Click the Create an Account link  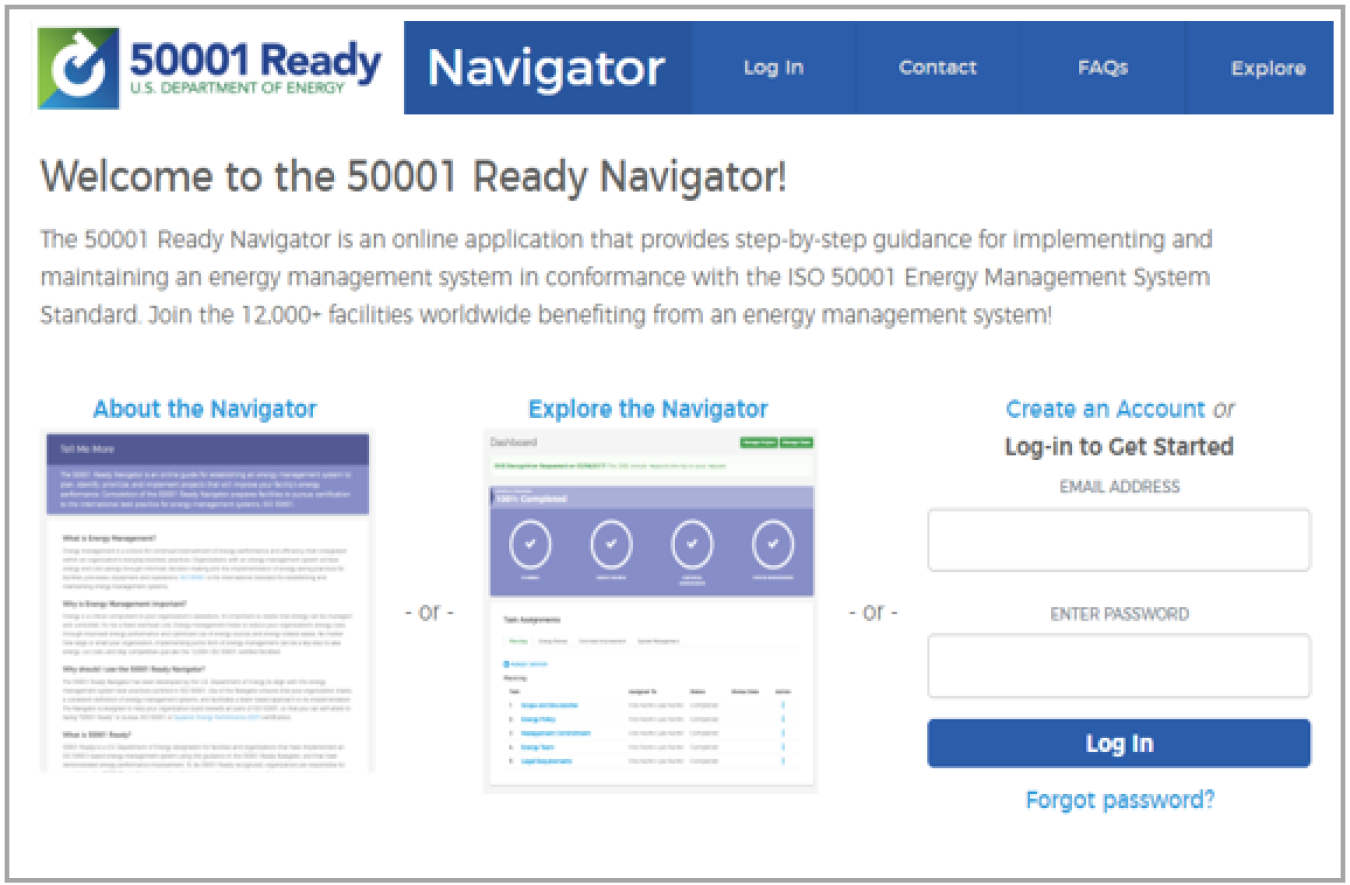pyautogui.click(x=1105, y=409)
